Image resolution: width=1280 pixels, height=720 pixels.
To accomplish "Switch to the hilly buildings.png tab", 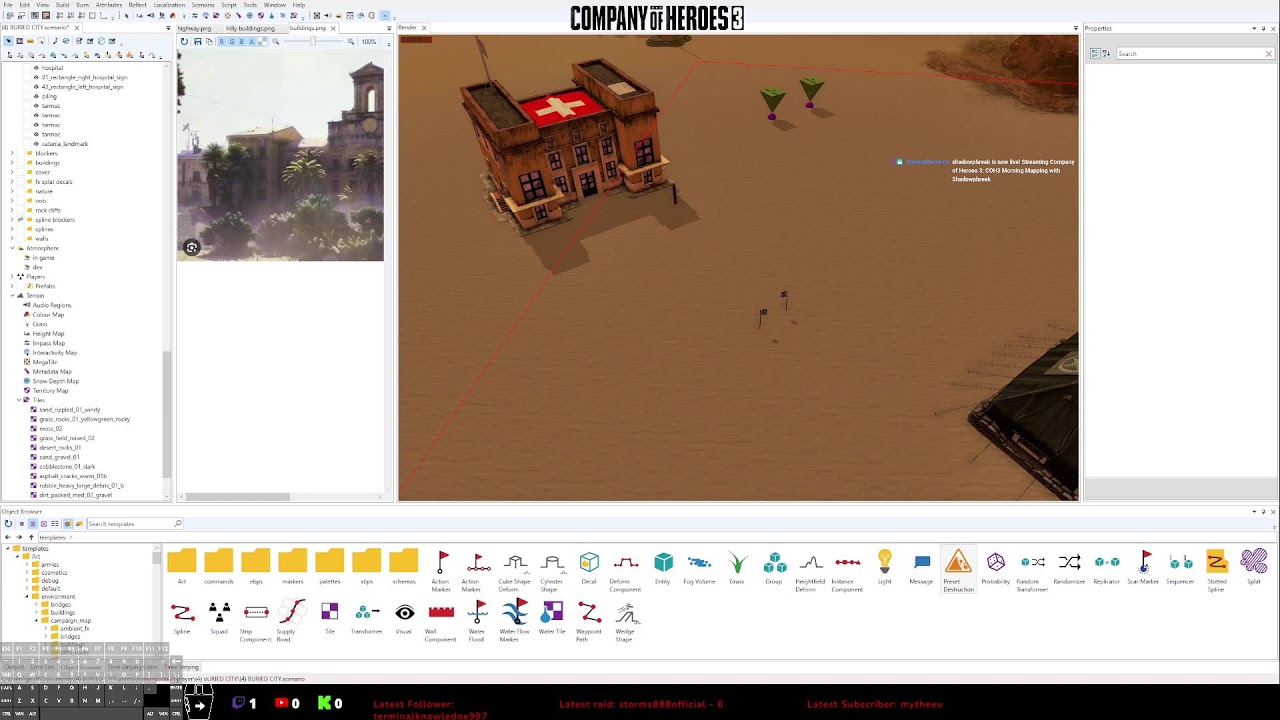I will 250,28.
